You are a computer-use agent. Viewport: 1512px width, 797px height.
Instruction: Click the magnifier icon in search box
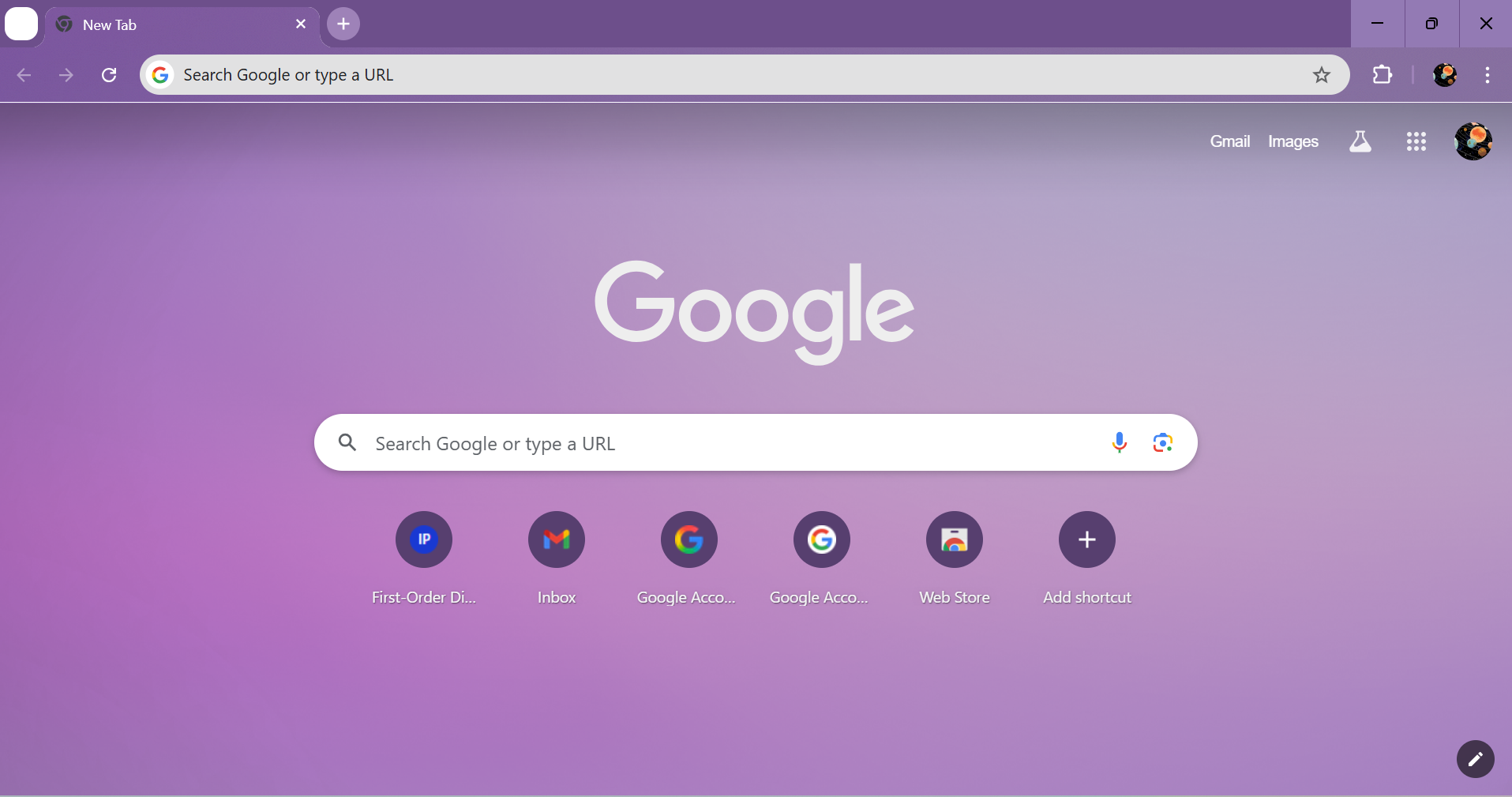pyautogui.click(x=347, y=442)
